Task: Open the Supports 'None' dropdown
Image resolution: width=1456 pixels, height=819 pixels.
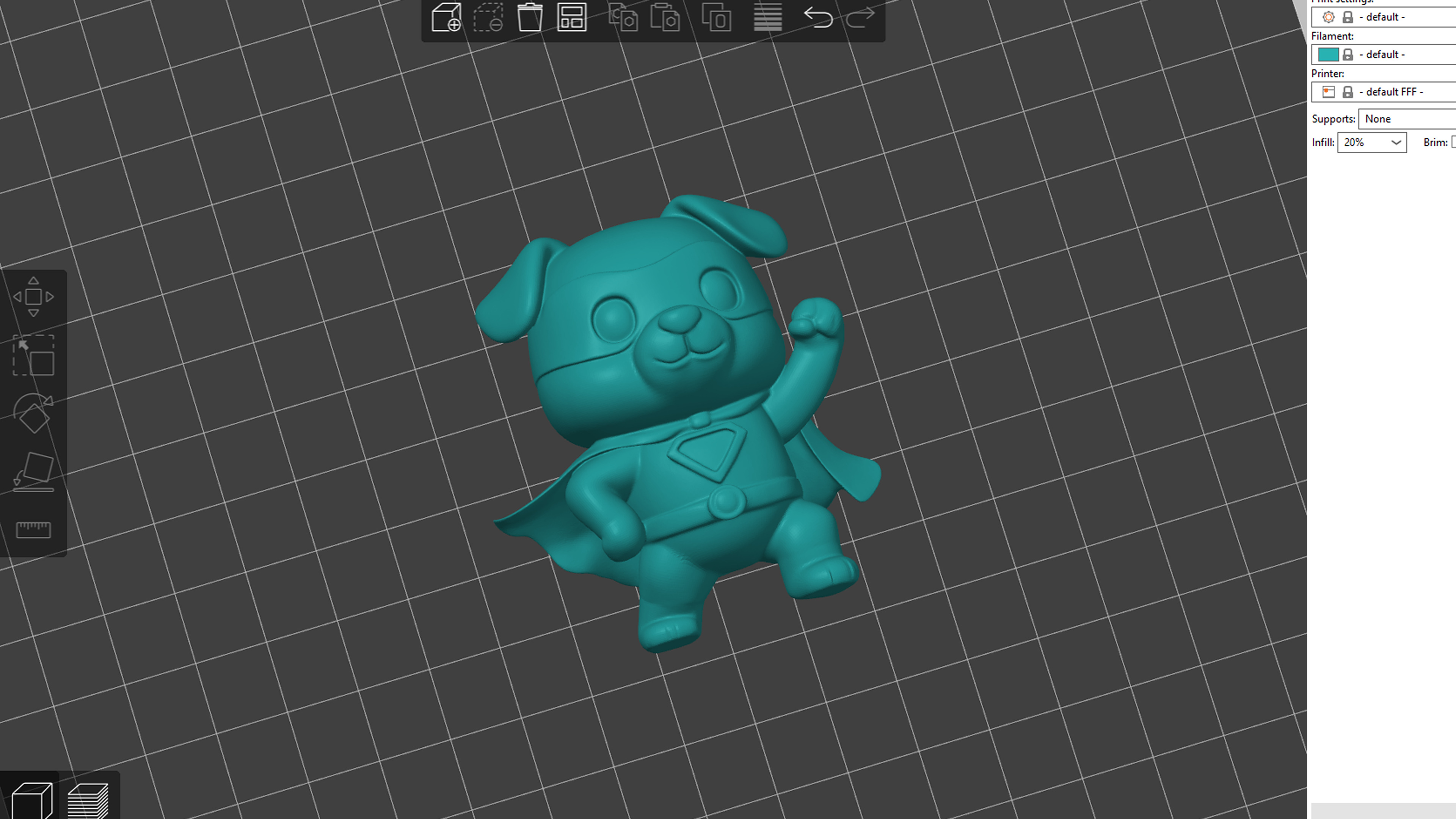Action: point(1407,119)
